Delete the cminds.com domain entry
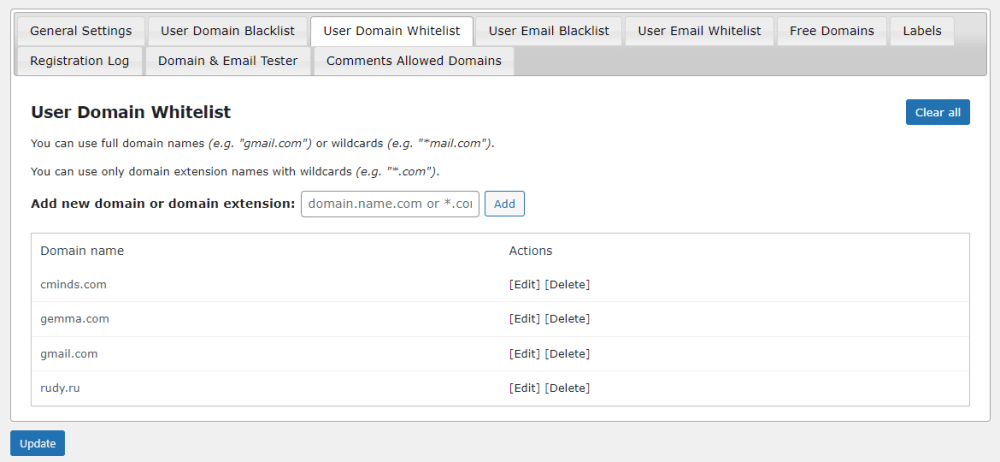Viewport: 1000px width, 462px height. pos(567,285)
